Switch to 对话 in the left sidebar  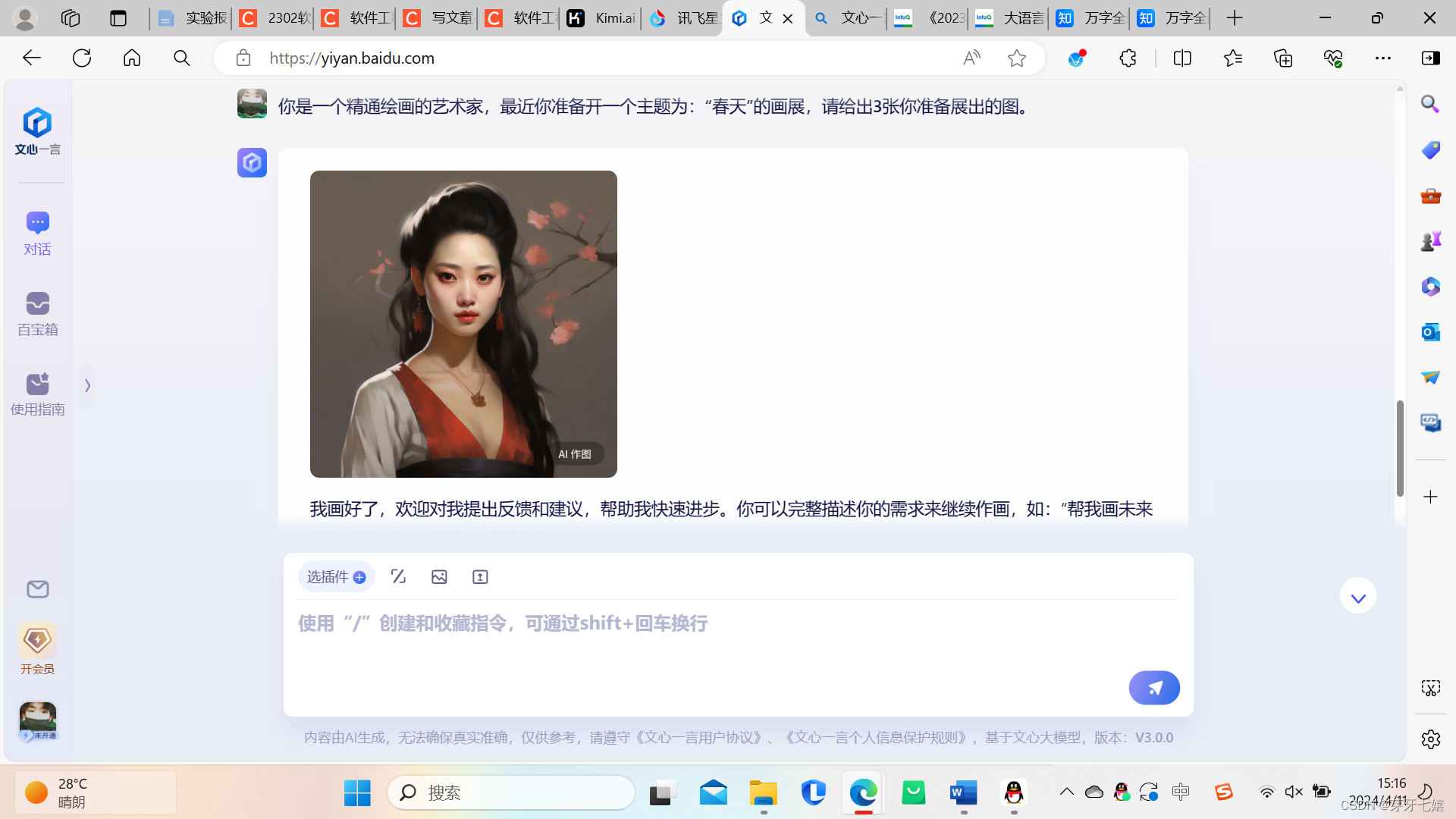click(37, 231)
